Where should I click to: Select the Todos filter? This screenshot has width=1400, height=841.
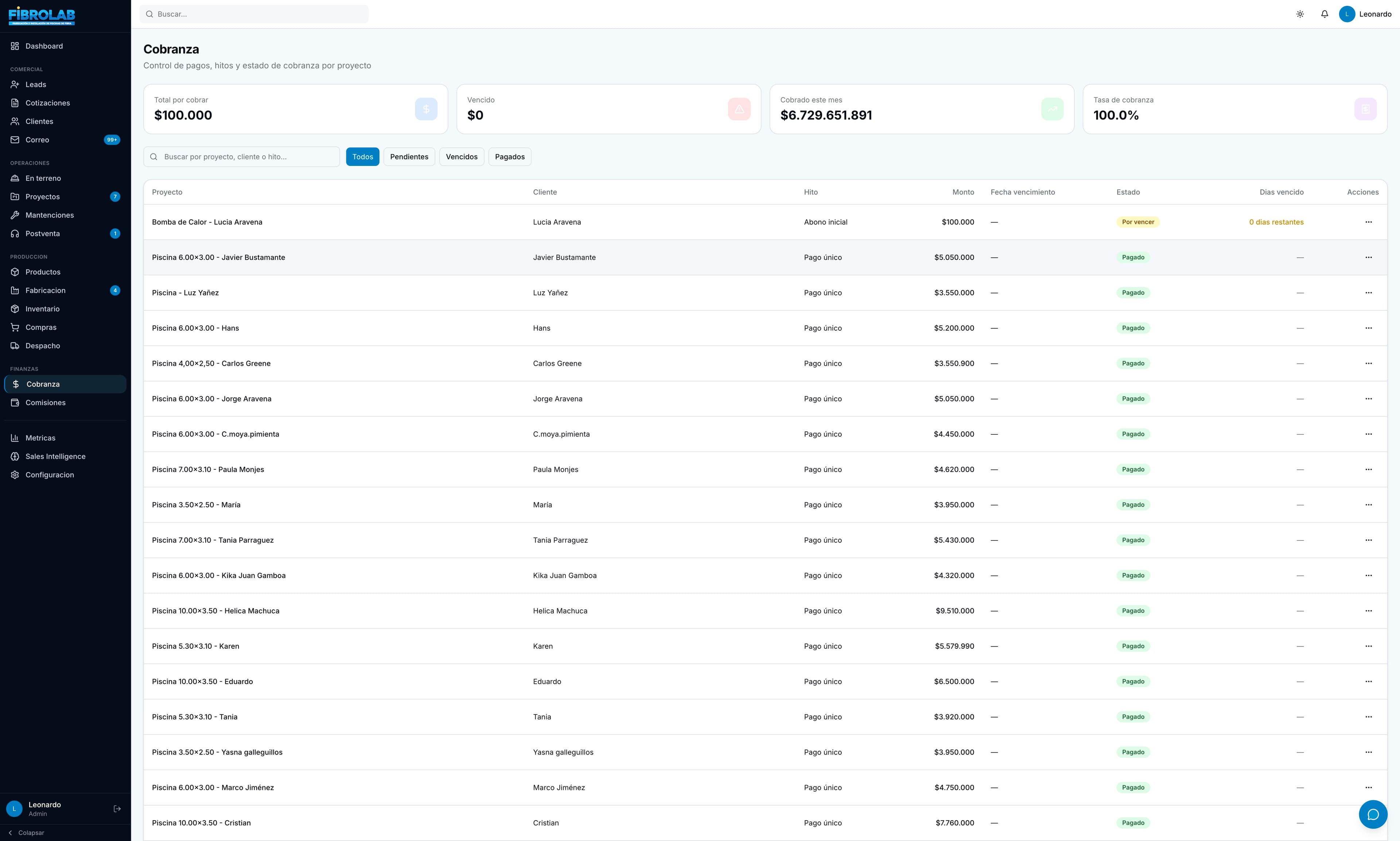pyautogui.click(x=362, y=157)
